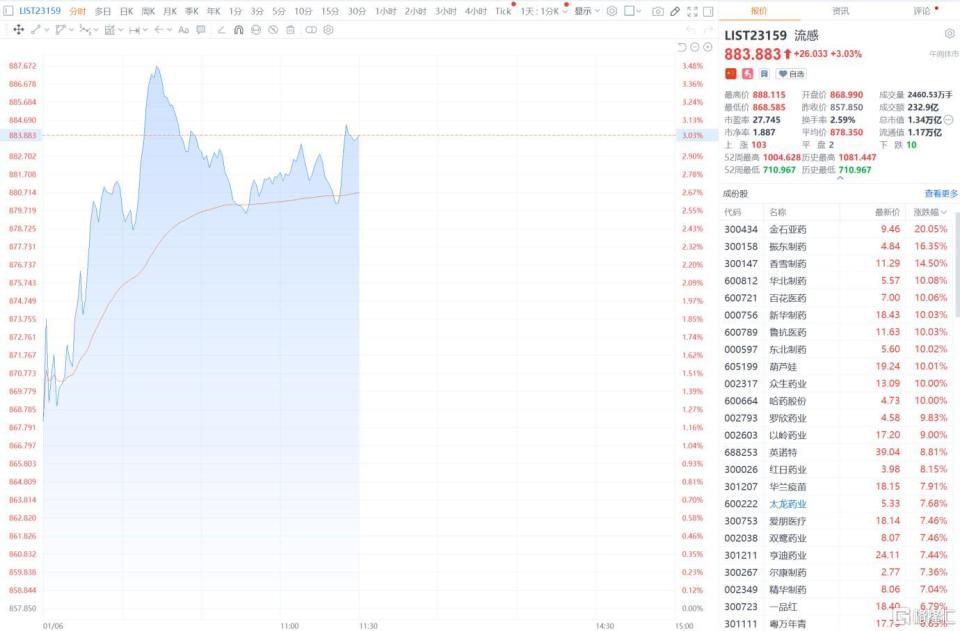Switch to 日K daily candlestick
The width and height of the screenshot is (960, 631).
[x=126, y=11]
